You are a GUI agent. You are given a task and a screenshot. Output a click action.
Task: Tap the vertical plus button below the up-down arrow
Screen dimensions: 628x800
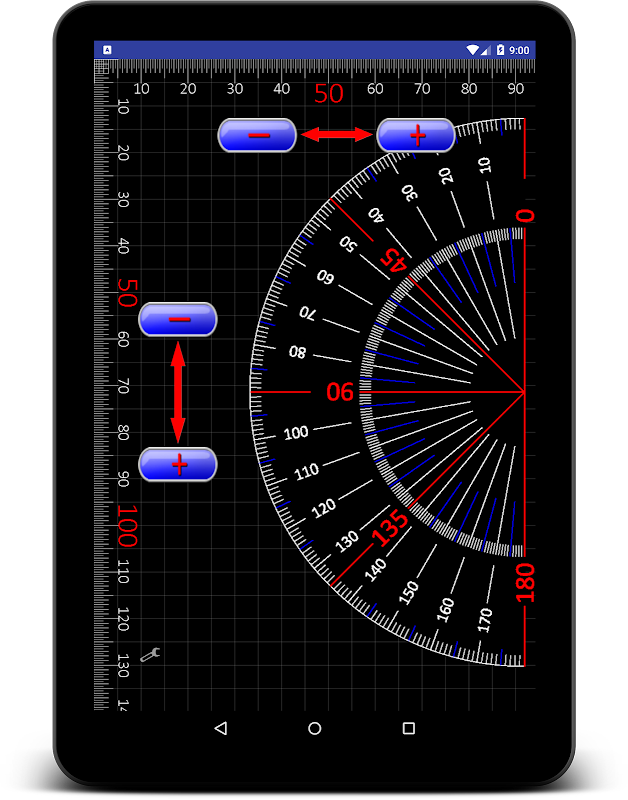178,464
